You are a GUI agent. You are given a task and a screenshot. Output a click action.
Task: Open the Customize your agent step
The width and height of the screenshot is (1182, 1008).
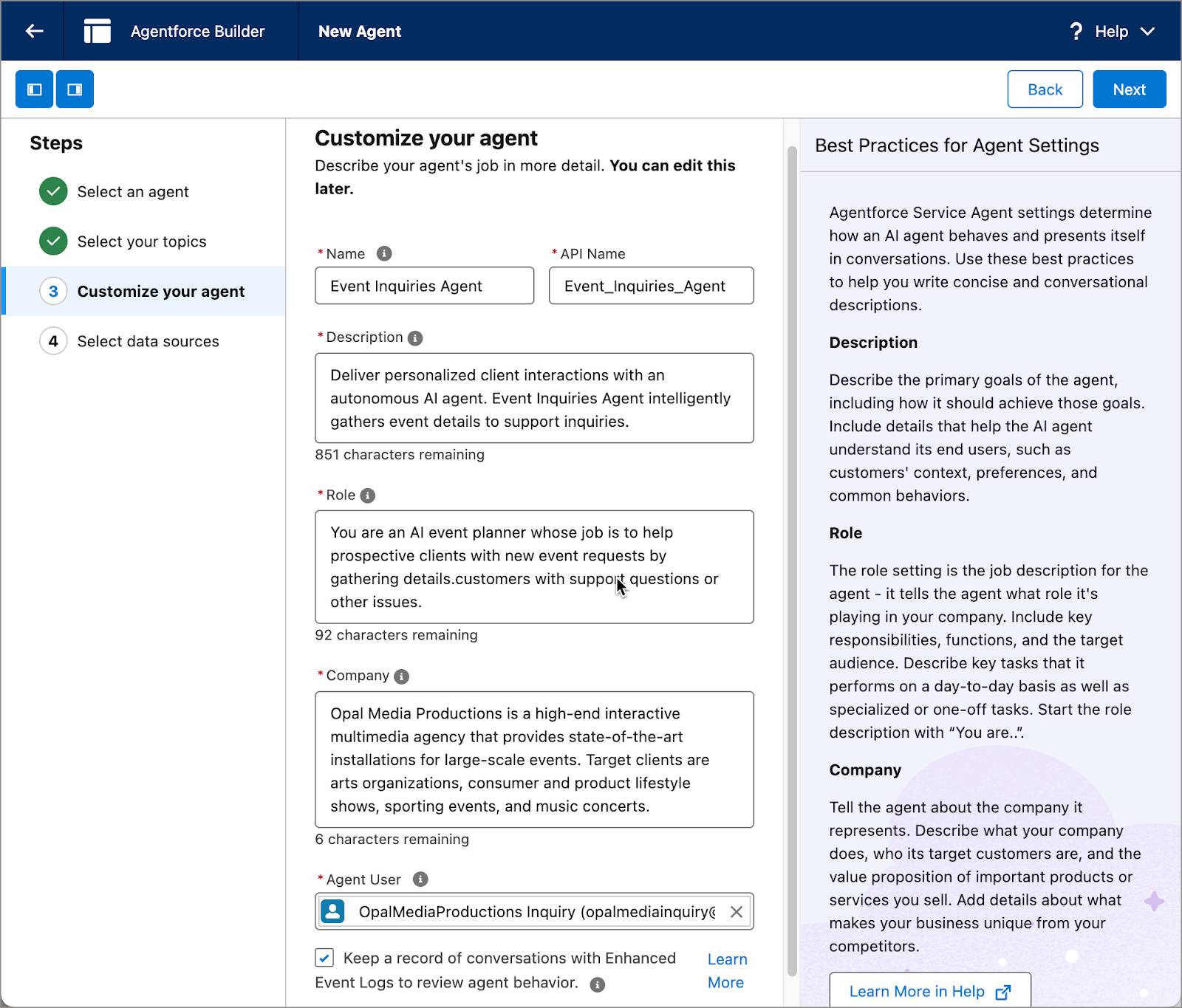pos(145,291)
